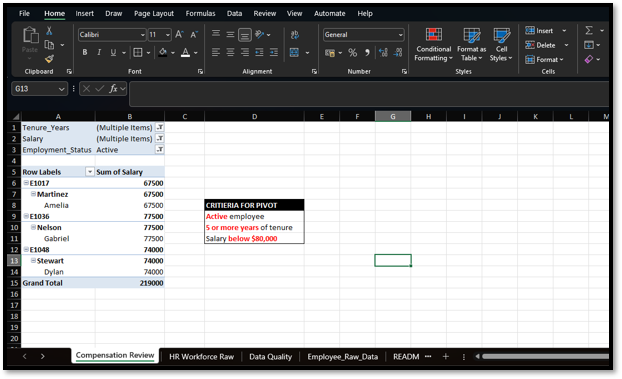Toggle bold formatting

(84, 52)
